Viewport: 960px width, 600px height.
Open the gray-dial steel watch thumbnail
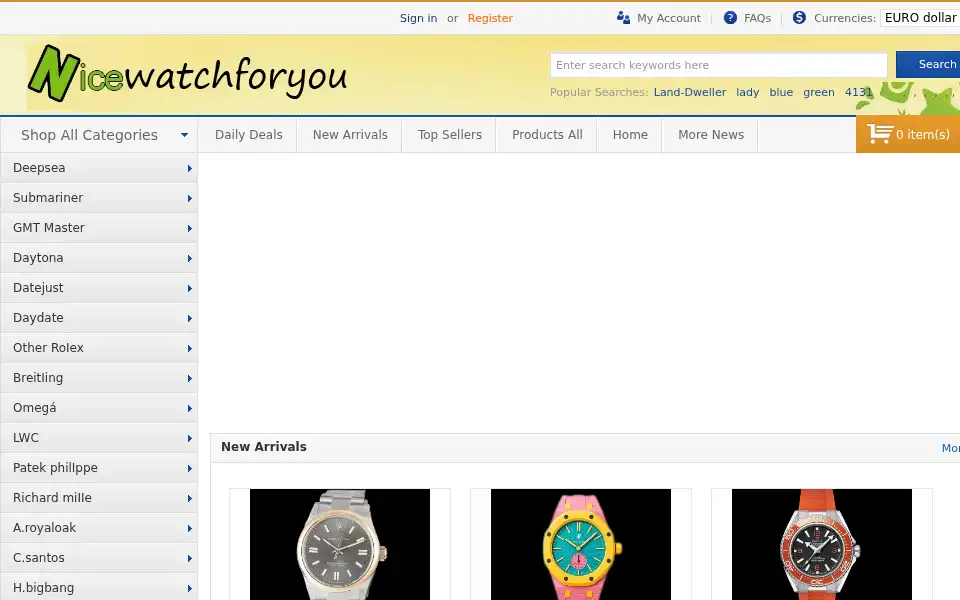tap(340, 544)
